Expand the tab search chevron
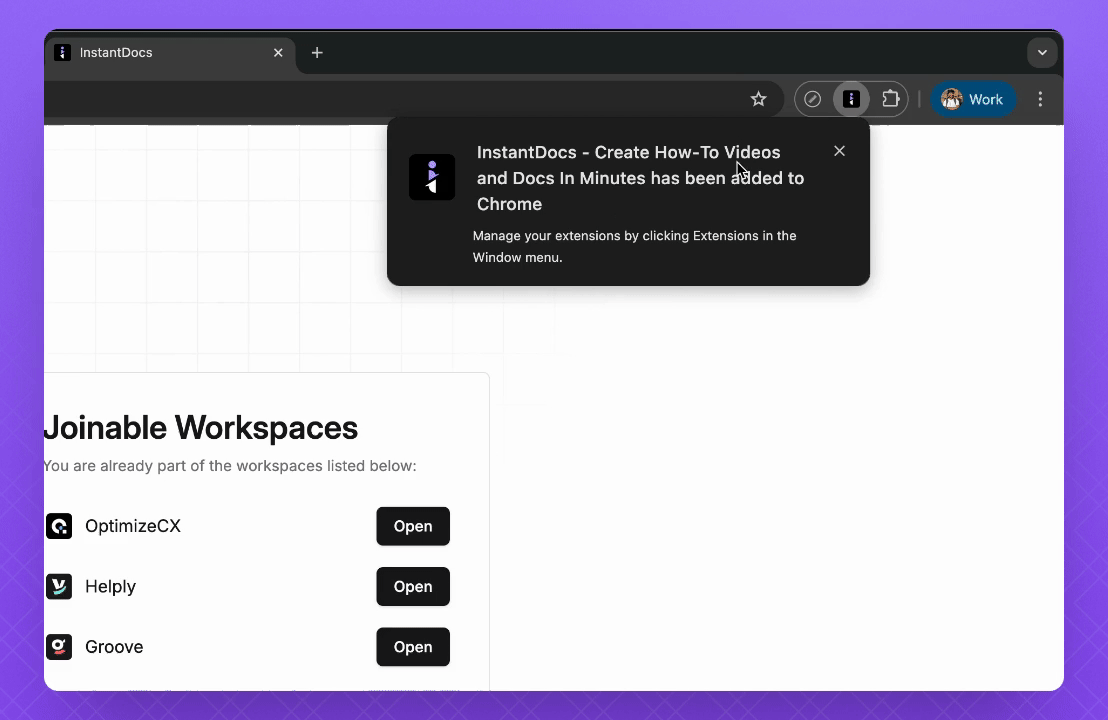This screenshot has height=720, width=1108. tap(1042, 53)
